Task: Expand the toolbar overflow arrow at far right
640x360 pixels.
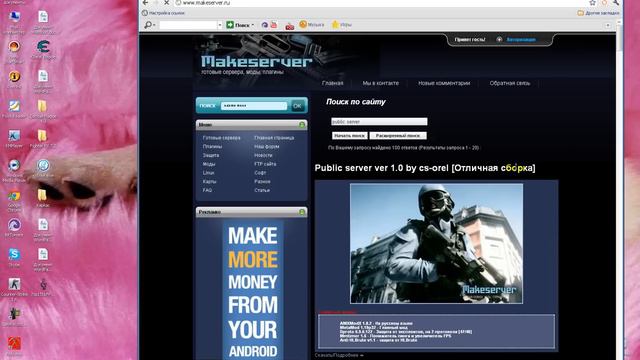Action: pos(608,25)
